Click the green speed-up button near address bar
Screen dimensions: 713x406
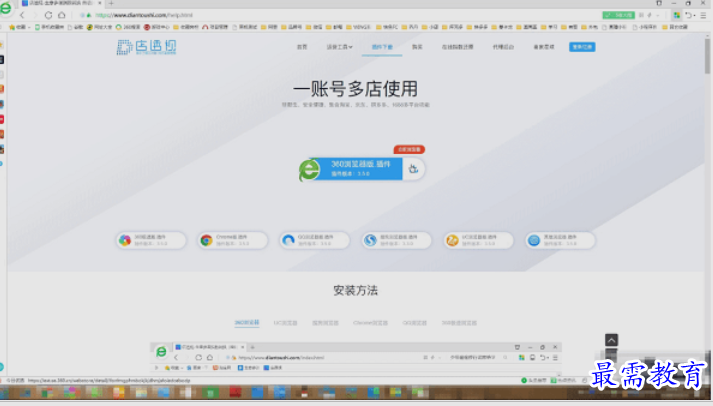pos(618,15)
